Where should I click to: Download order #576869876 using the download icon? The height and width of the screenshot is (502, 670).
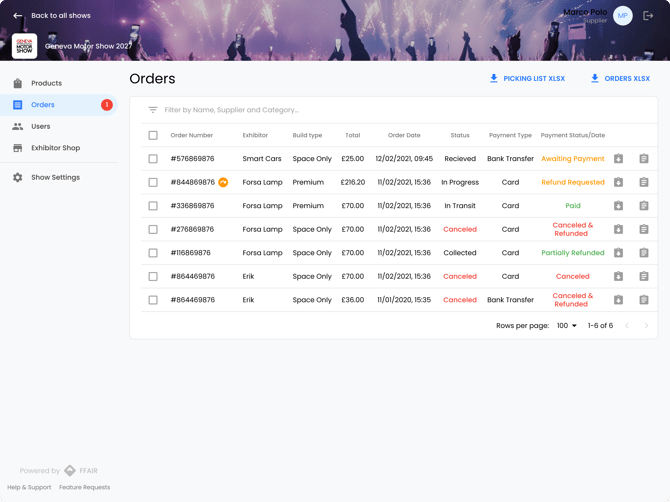(x=618, y=159)
